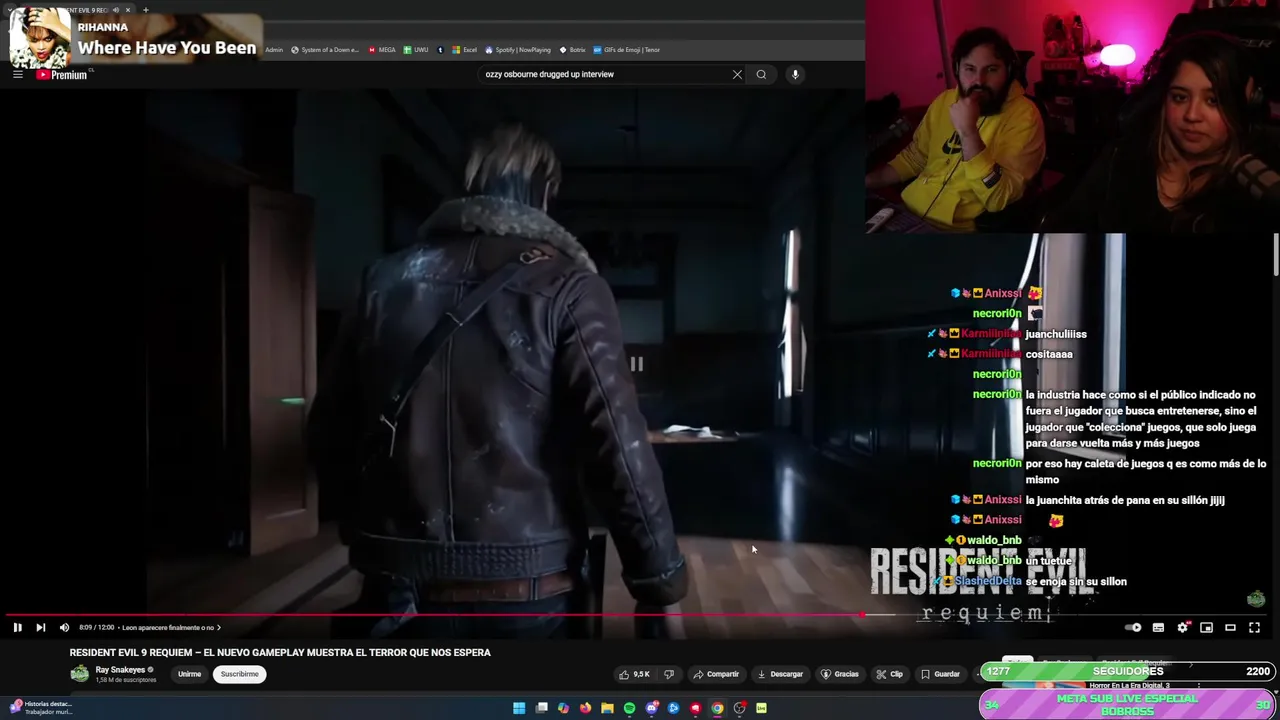Click chat message 'juanchuliiiss'
This screenshot has height=720, width=1280.
coord(1056,334)
